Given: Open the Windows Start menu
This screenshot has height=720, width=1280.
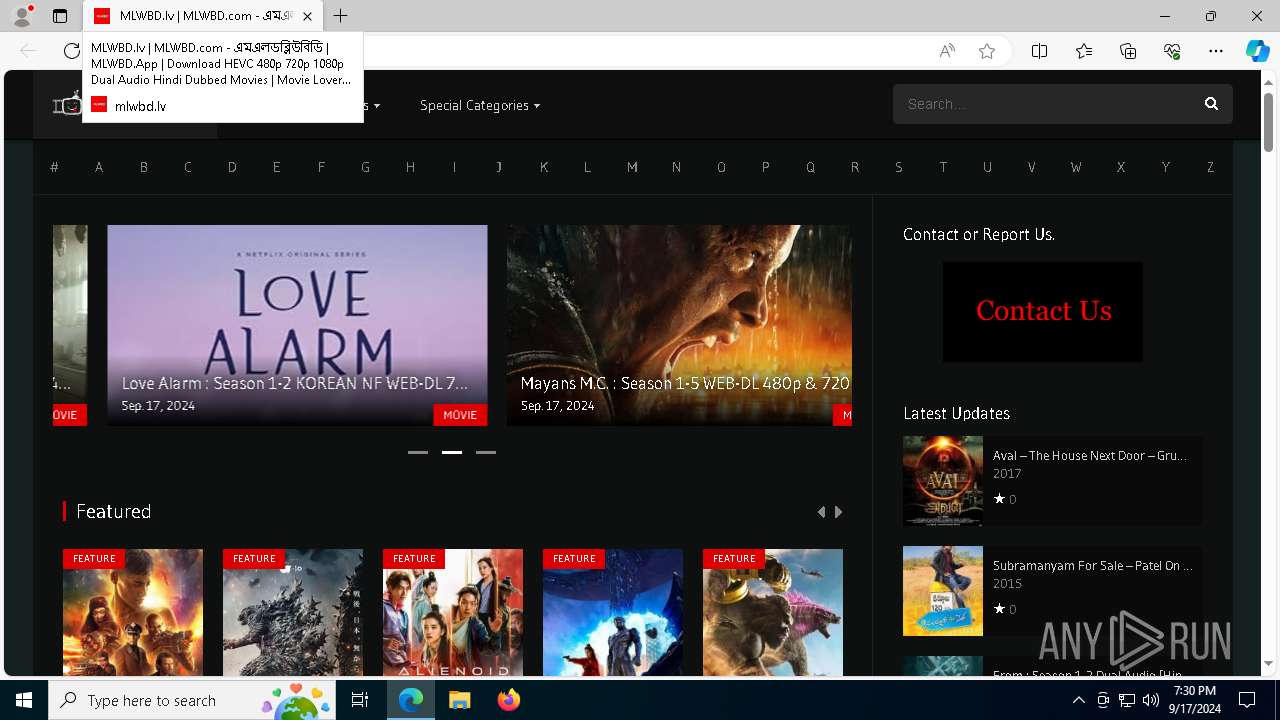Looking at the screenshot, I should pyautogui.click(x=24, y=700).
